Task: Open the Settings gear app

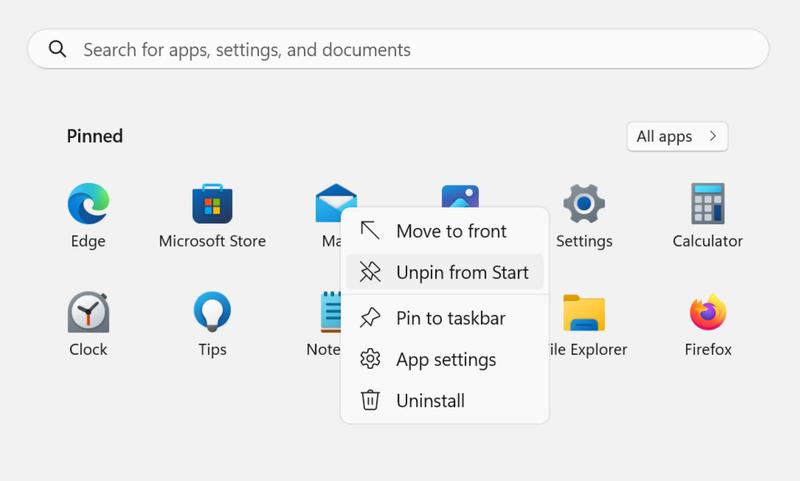Action: (584, 204)
